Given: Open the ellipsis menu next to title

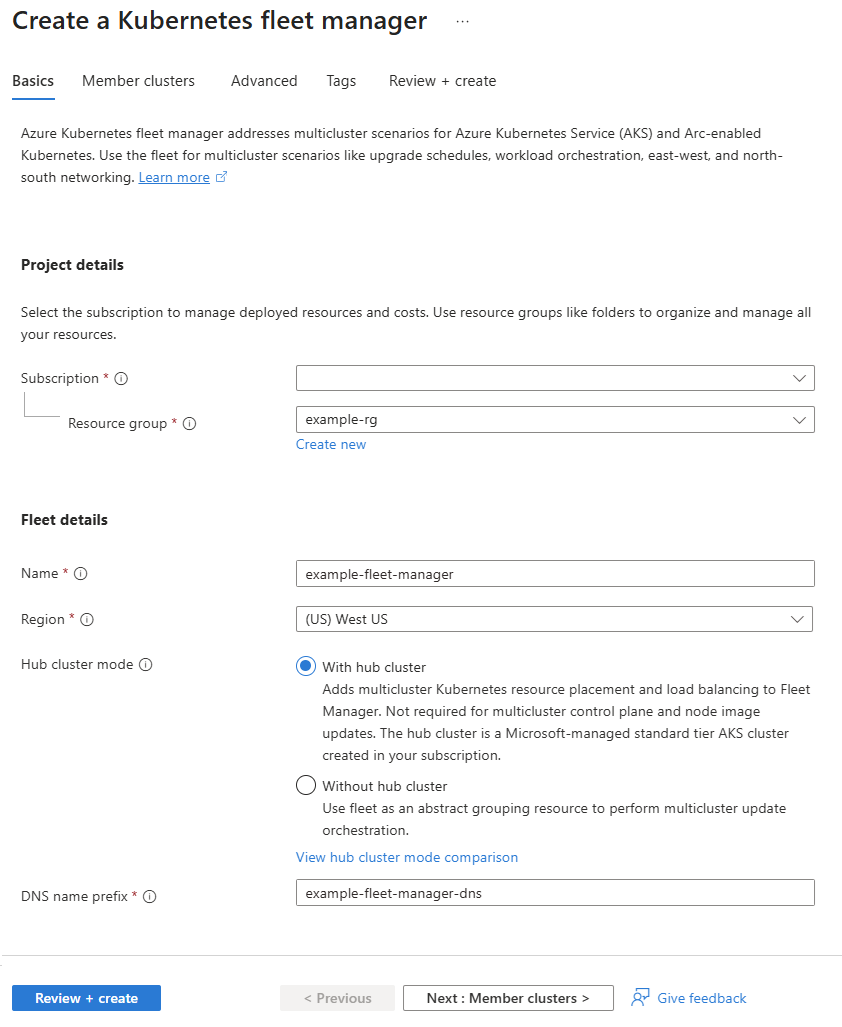Looking at the screenshot, I should tap(462, 22).
